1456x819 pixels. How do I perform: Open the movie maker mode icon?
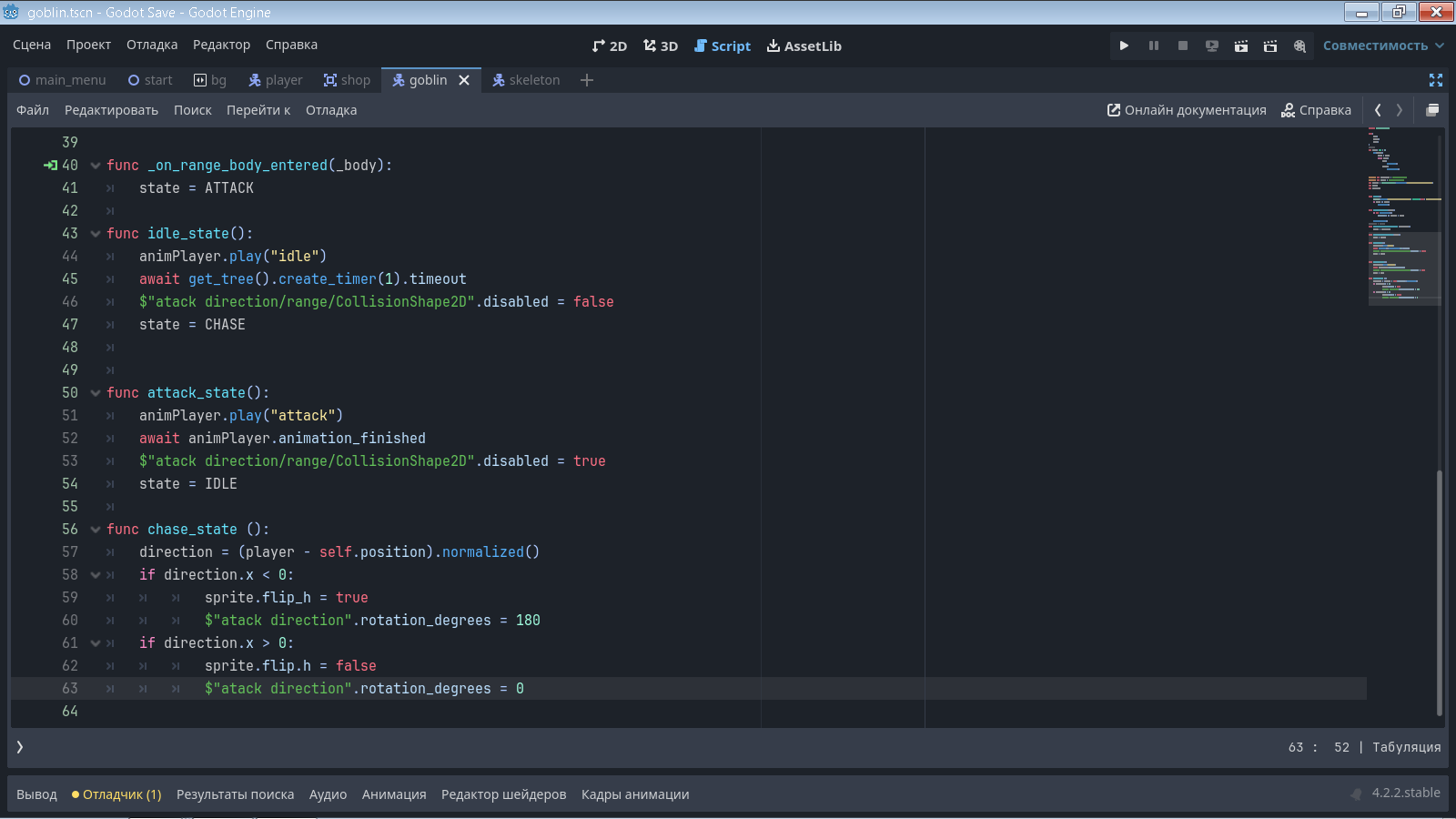coord(1299,45)
